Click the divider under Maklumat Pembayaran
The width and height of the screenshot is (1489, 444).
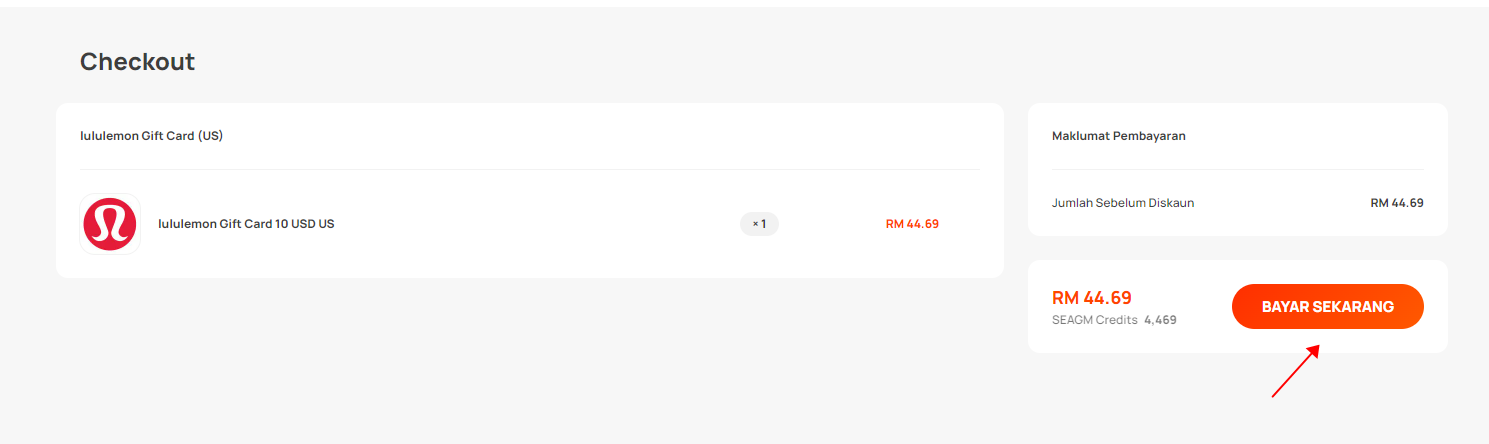pyautogui.click(x=1238, y=169)
